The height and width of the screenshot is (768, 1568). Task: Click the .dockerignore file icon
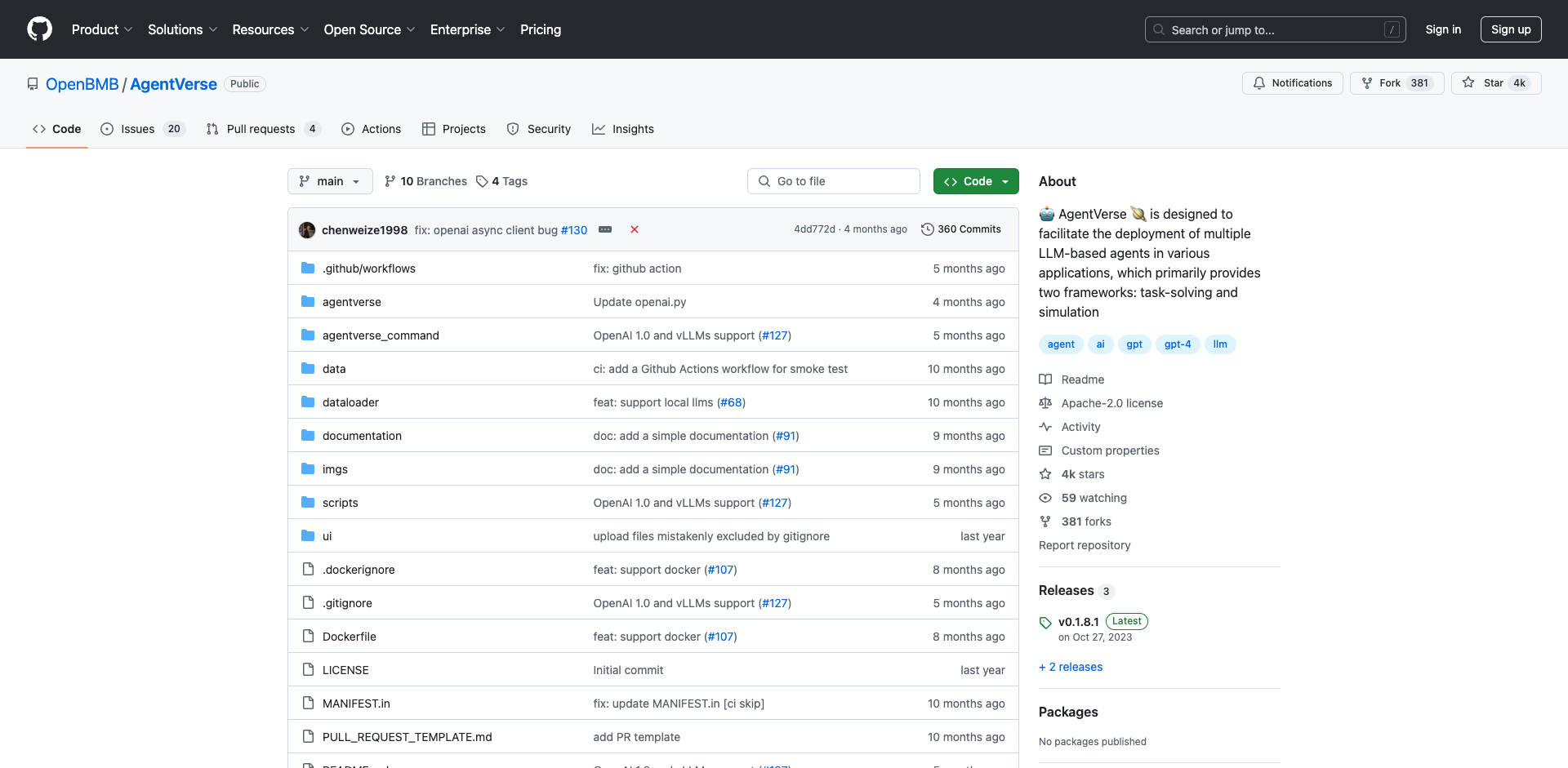coord(308,569)
